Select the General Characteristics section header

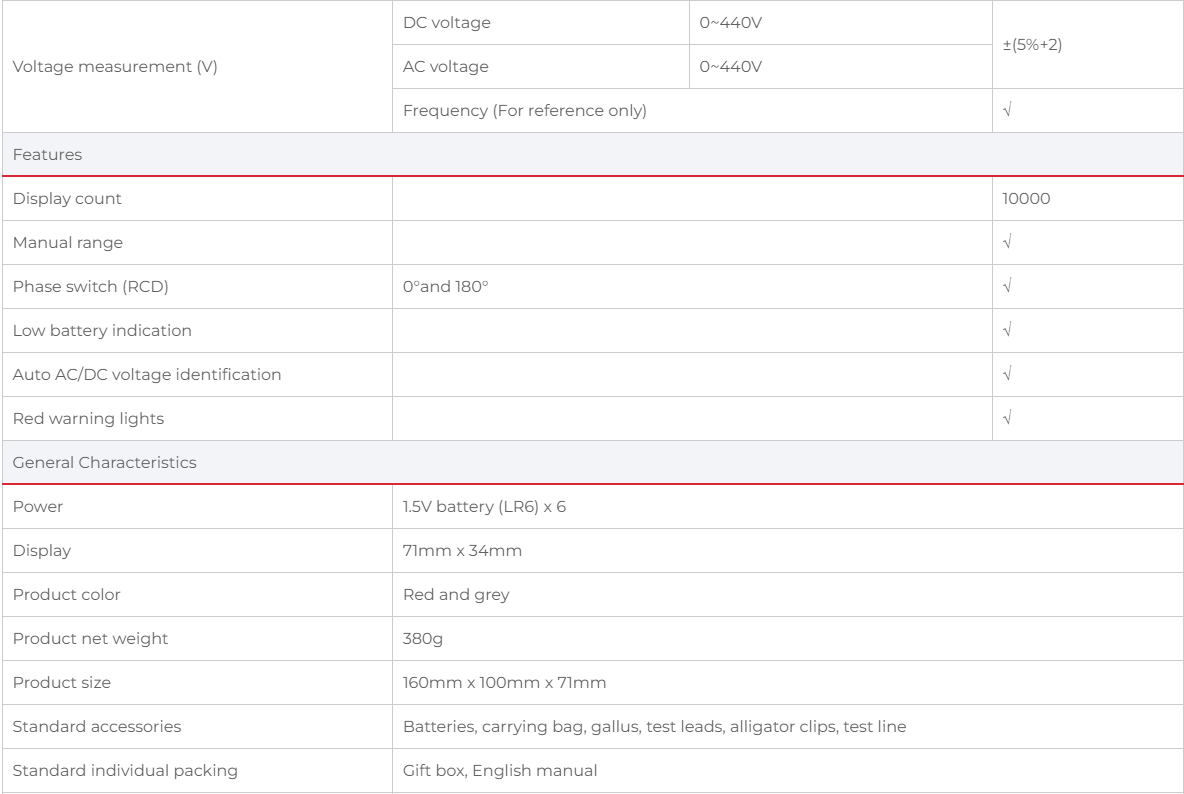105,463
